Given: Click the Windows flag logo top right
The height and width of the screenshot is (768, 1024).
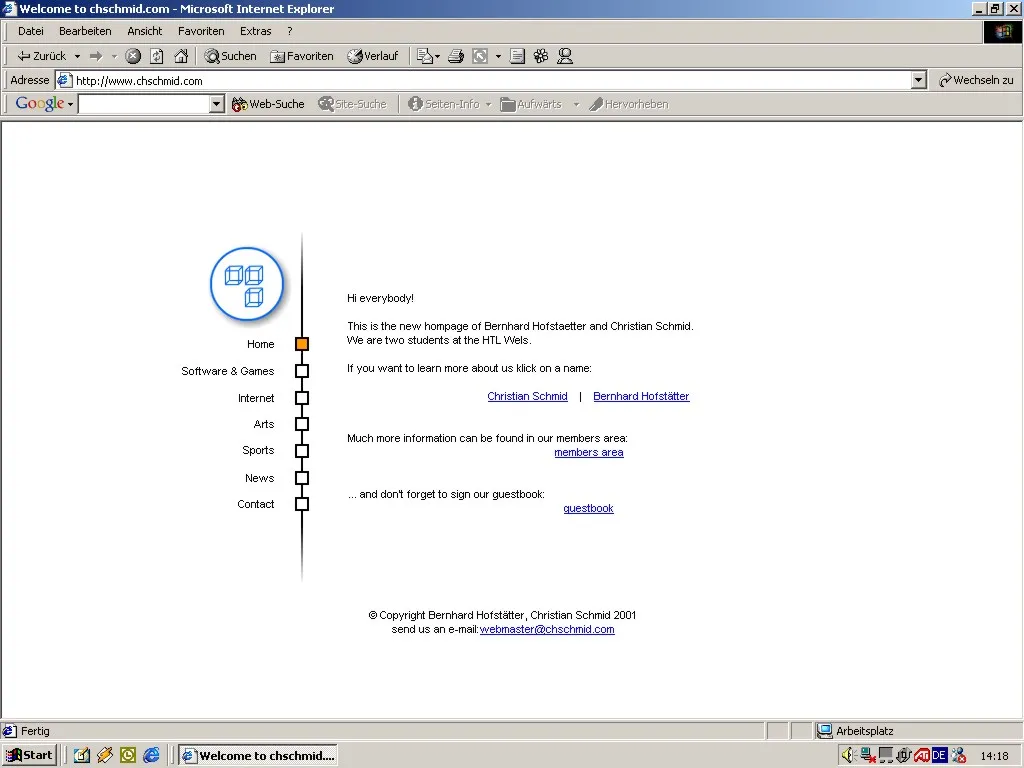Looking at the screenshot, I should click(x=1002, y=31).
